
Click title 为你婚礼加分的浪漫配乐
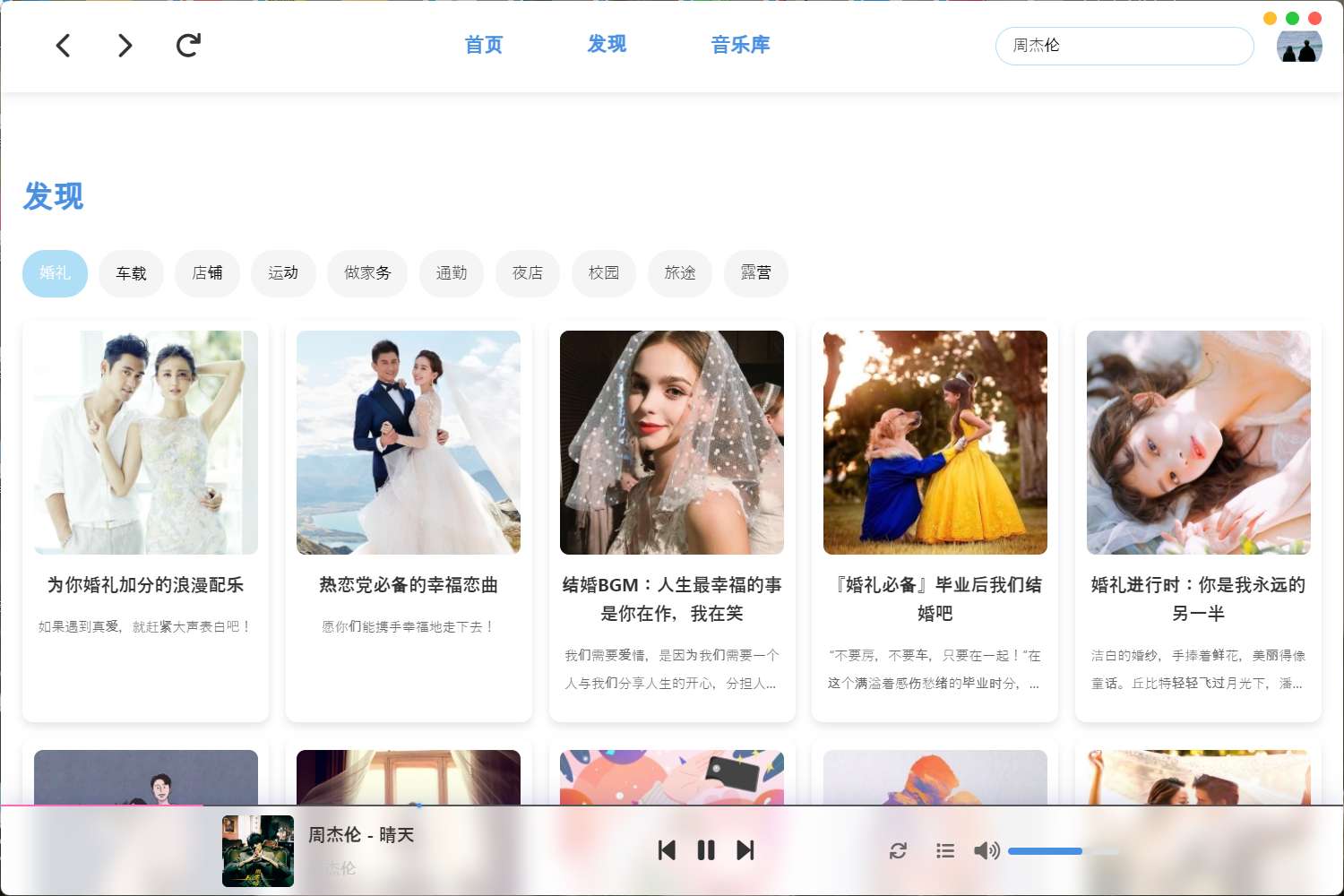146,585
